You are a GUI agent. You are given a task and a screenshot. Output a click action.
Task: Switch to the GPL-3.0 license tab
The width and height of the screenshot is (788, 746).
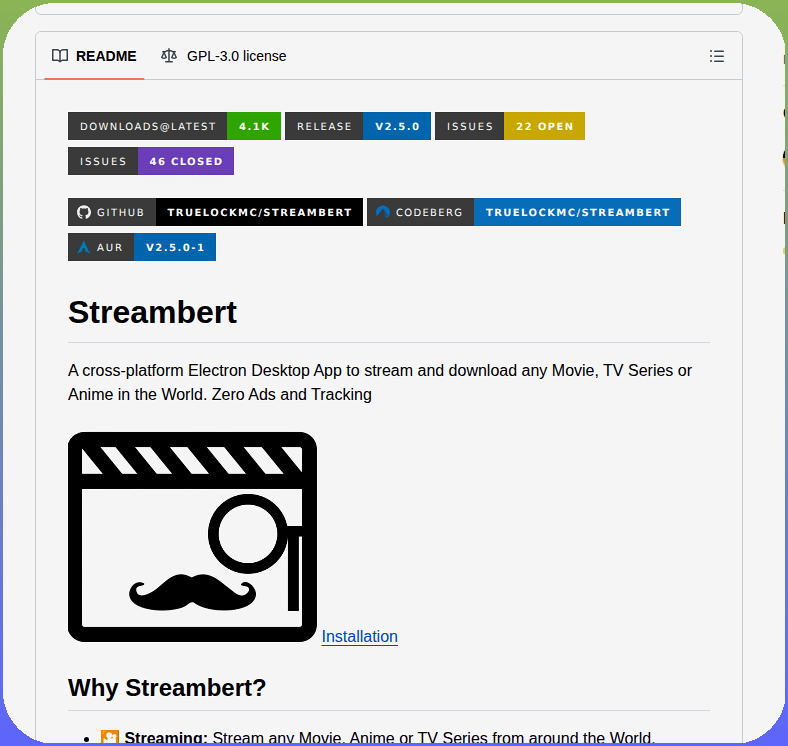(x=224, y=56)
